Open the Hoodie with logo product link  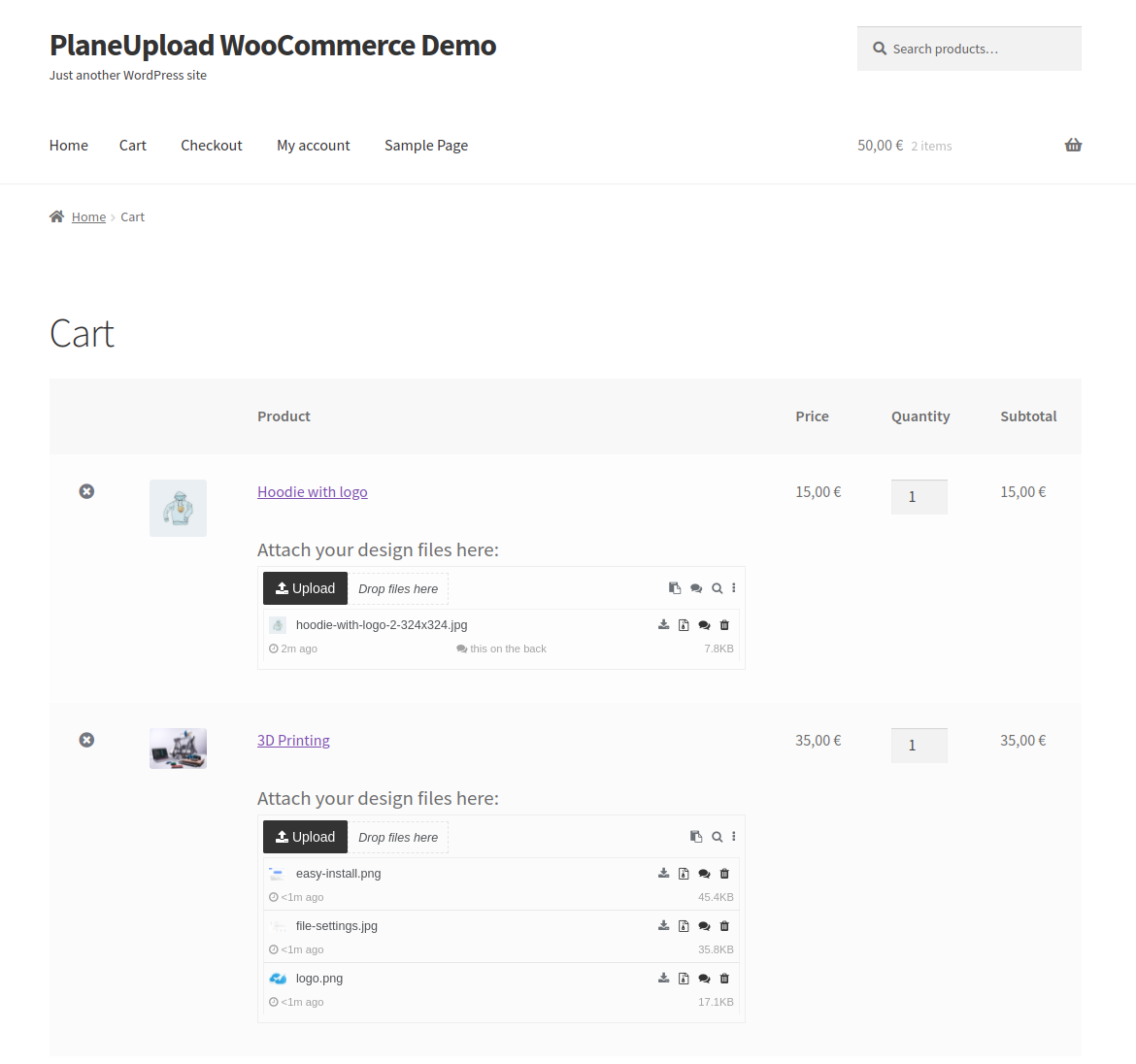[313, 492]
